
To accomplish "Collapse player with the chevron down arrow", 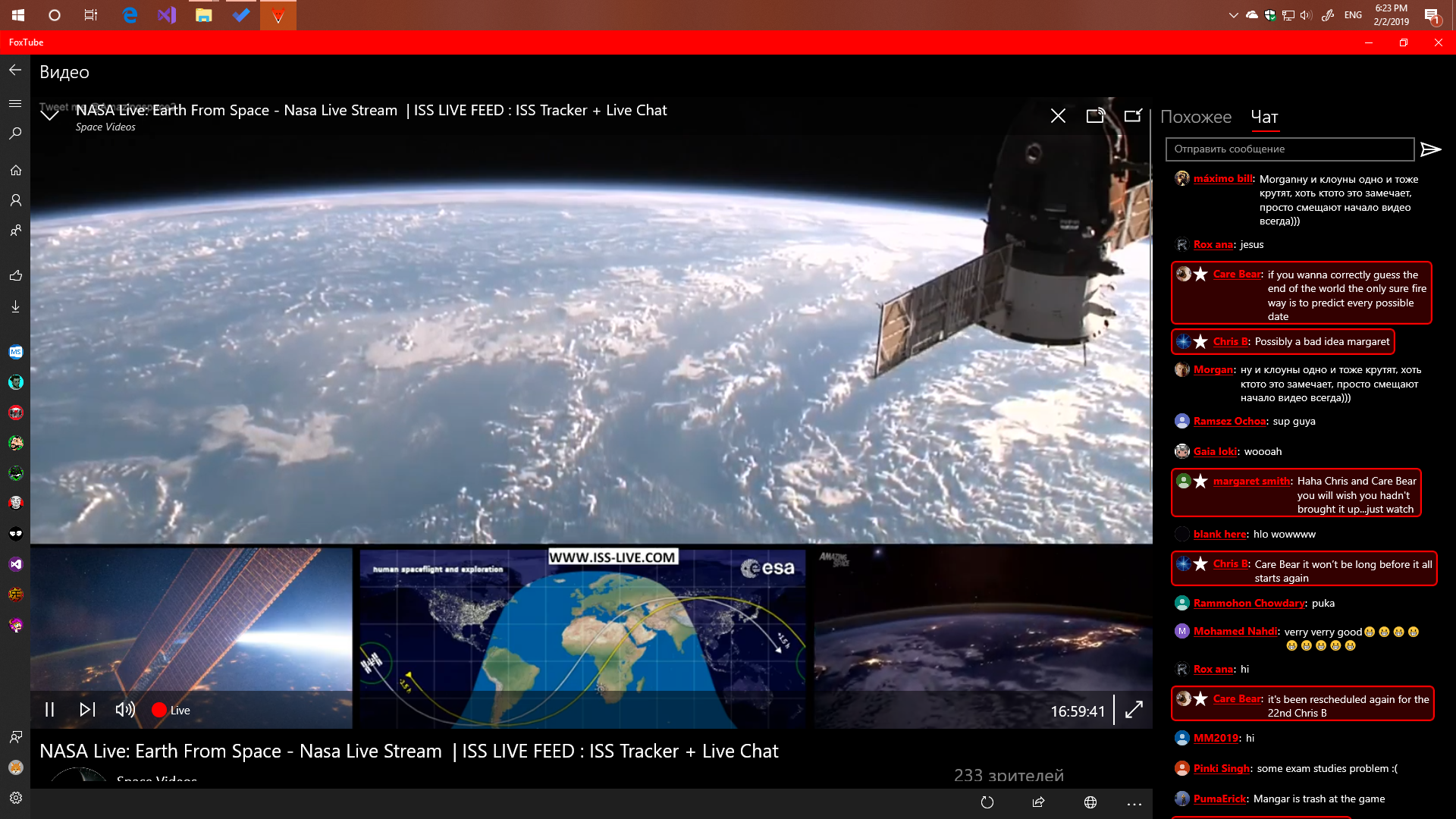I will pyautogui.click(x=50, y=115).
